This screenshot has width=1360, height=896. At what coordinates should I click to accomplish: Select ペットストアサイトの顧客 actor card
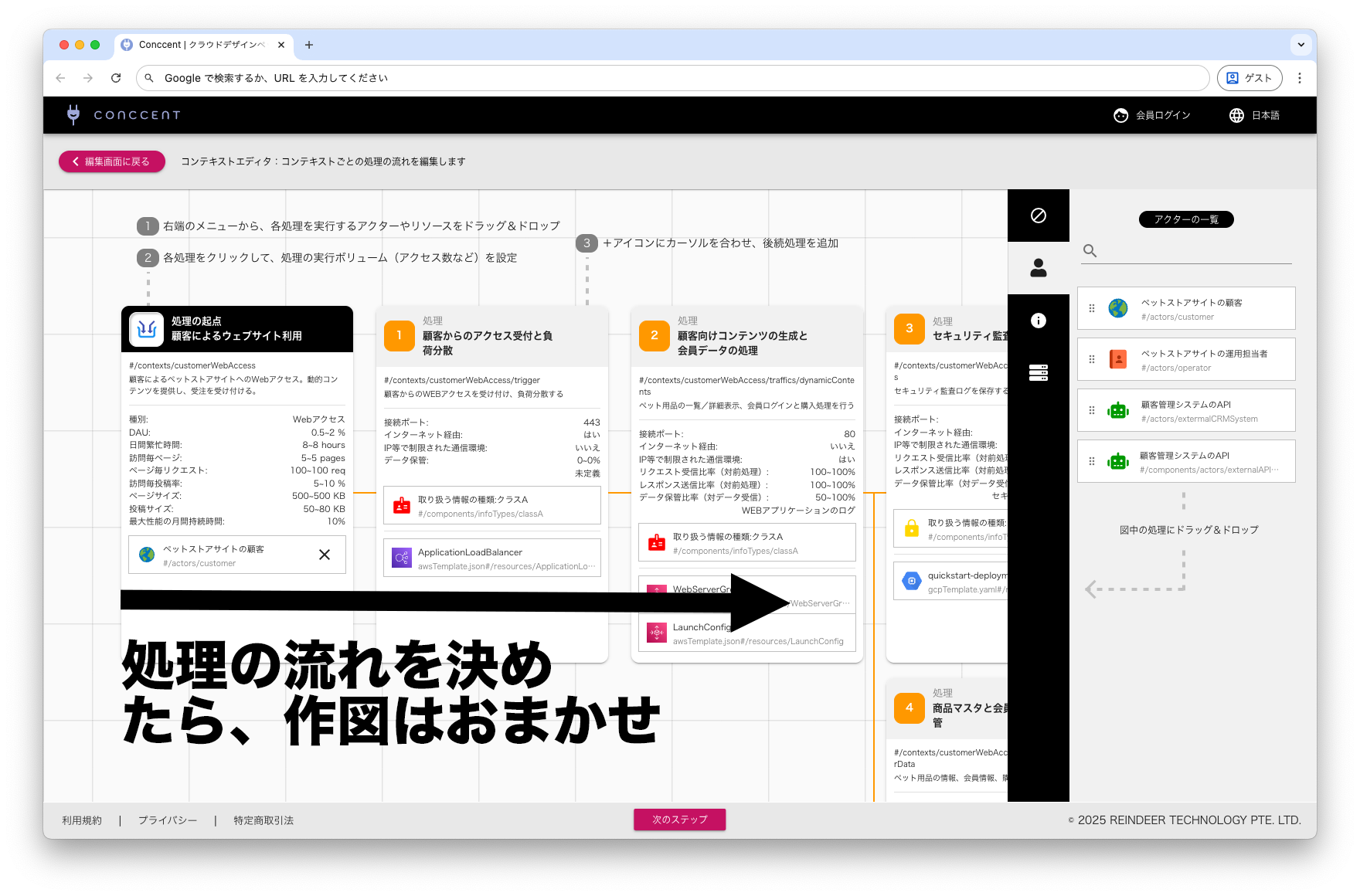pyautogui.click(x=1186, y=309)
